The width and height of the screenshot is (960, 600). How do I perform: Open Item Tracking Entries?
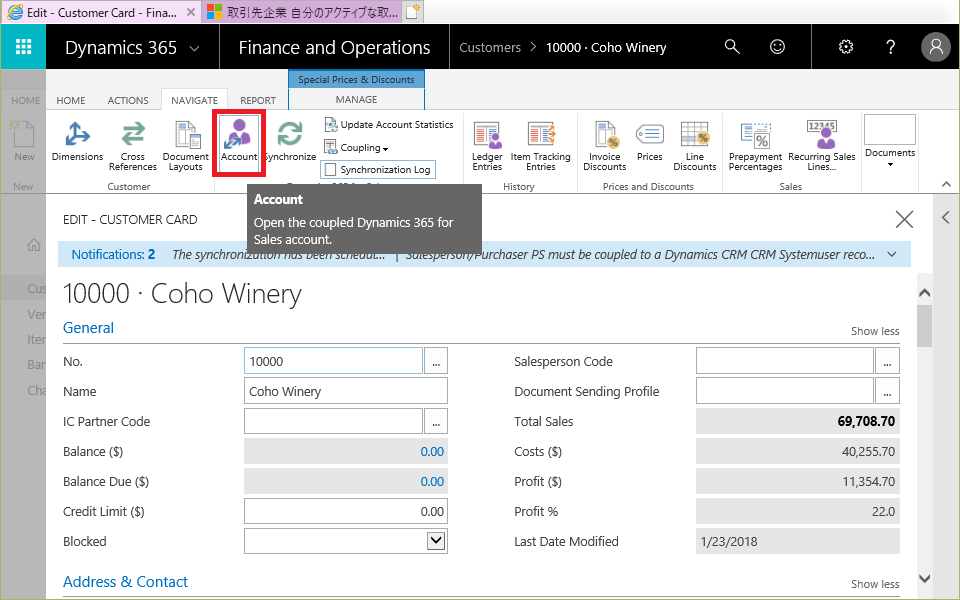click(x=541, y=147)
